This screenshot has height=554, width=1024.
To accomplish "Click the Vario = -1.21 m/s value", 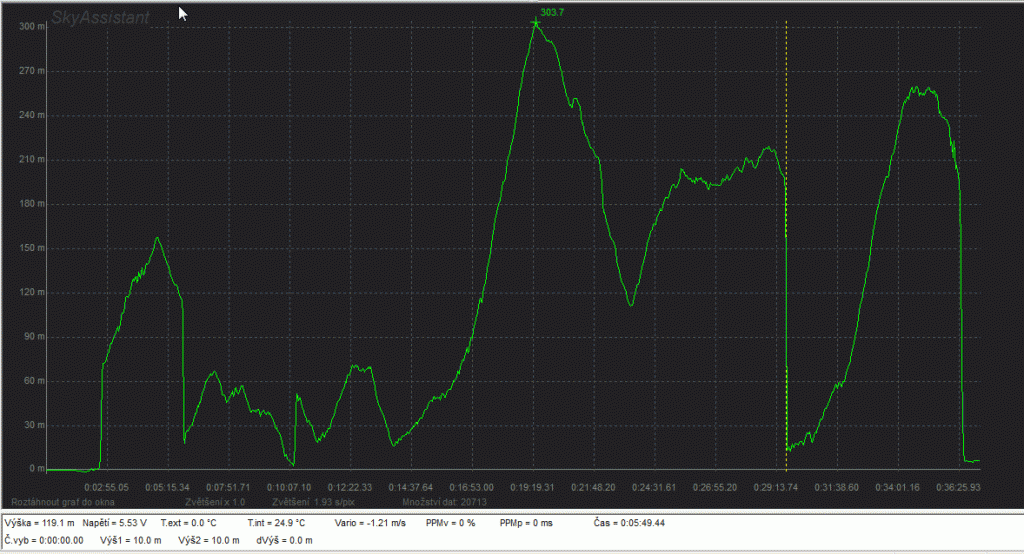I will 368,523.
